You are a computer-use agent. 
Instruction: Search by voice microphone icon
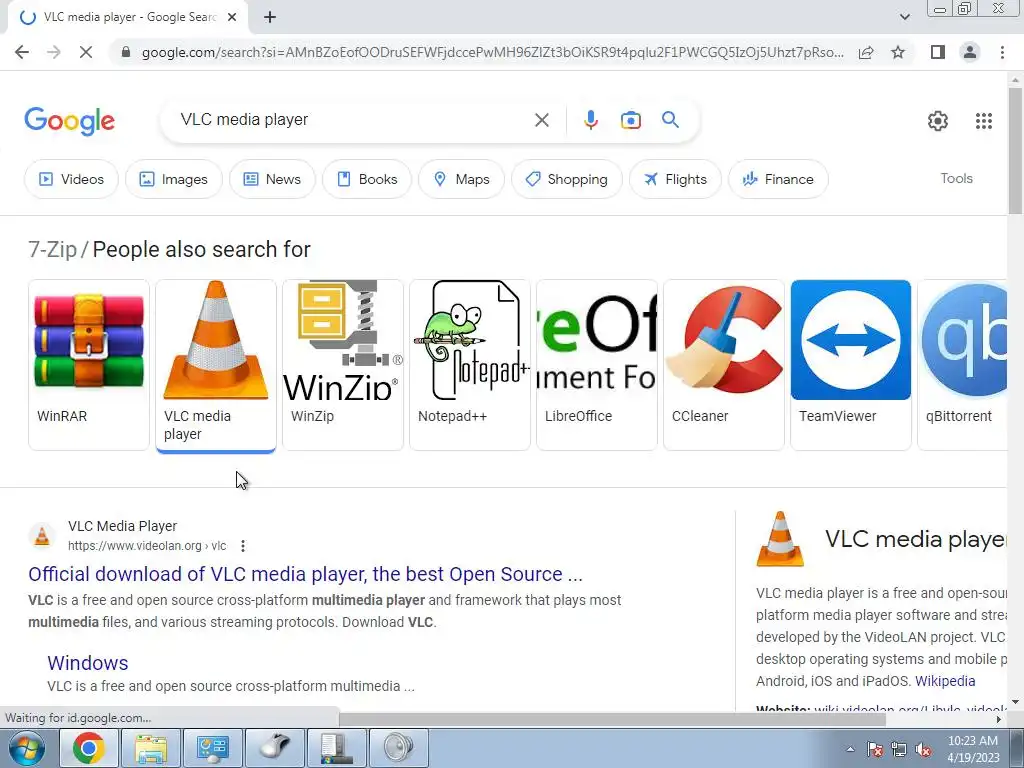pos(590,120)
